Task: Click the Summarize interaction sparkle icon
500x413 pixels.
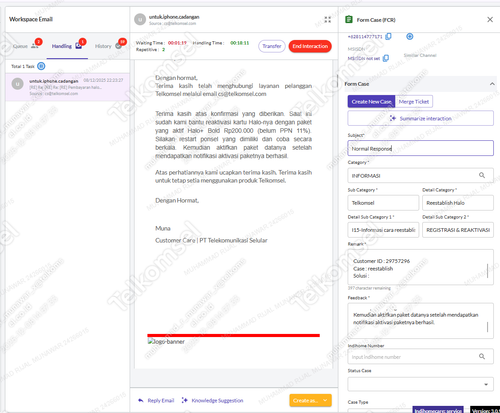Action: point(393,118)
